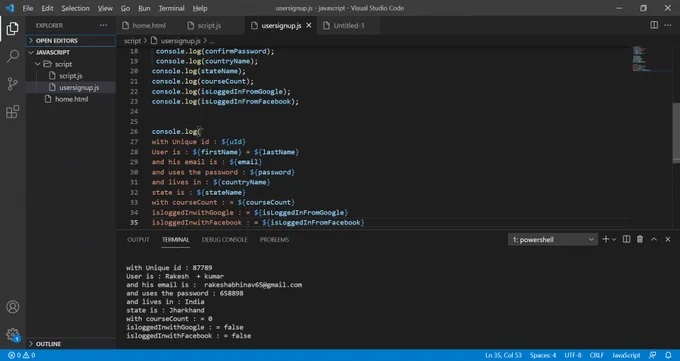The height and width of the screenshot is (361, 680).
Task: Open feedback icon in status bar
Action: pos(652,355)
